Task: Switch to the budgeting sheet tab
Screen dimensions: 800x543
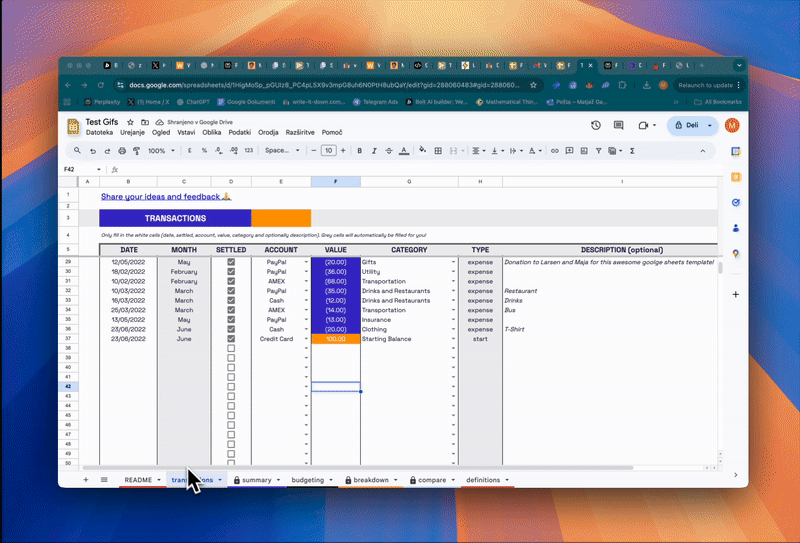Action: [308, 480]
